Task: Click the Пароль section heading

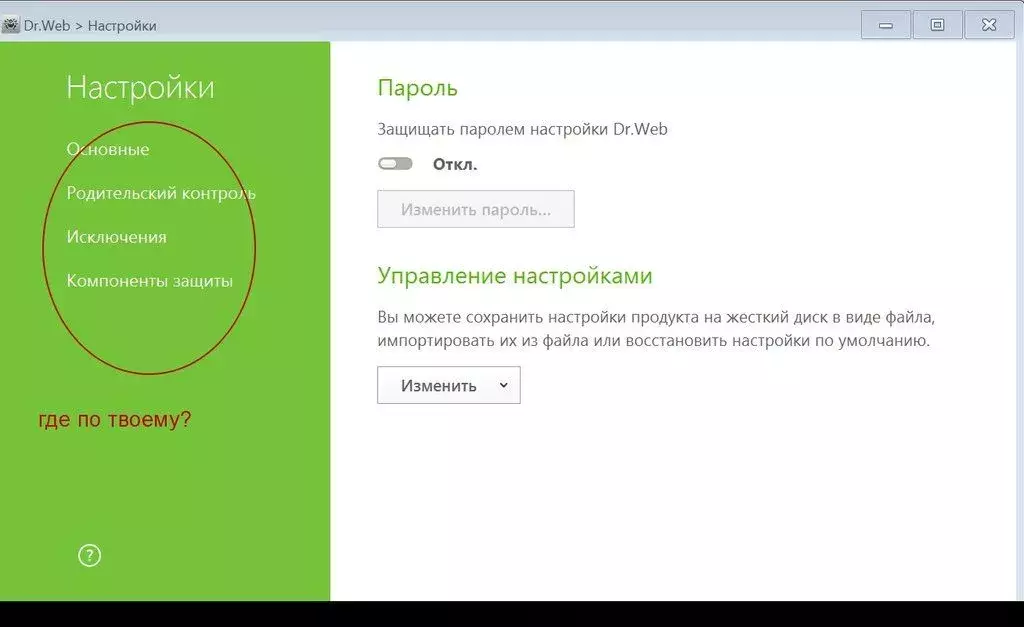Action: 417,88
